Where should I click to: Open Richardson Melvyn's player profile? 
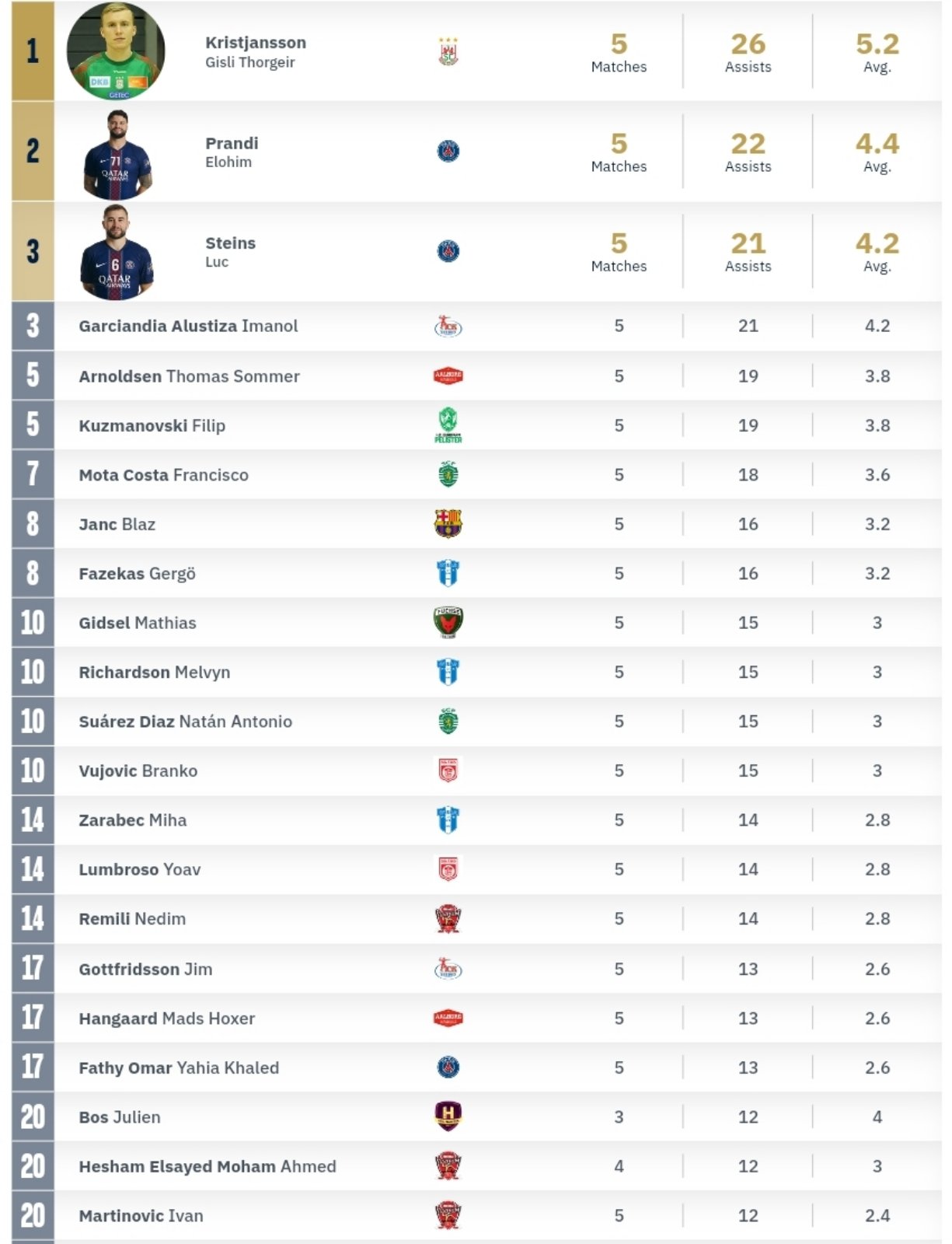(x=155, y=673)
